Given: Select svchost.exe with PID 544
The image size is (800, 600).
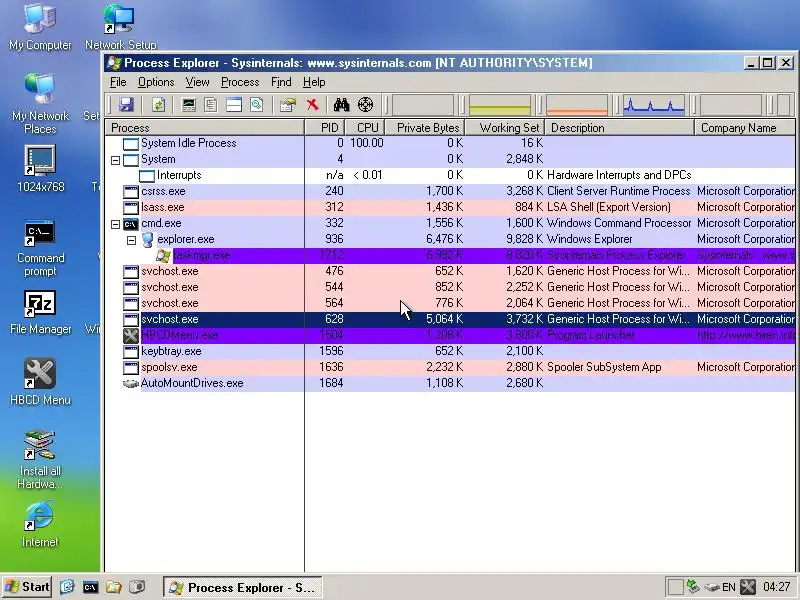Looking at the screenshot, I should pyautogui.click(x=449, y=287).
